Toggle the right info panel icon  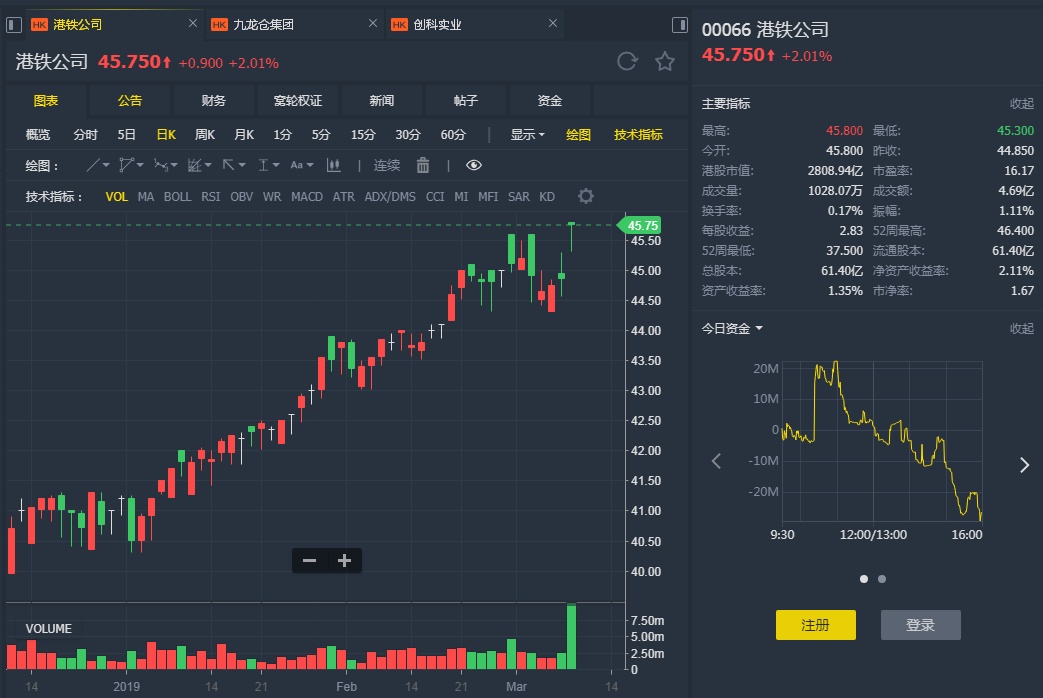point(680,25)
